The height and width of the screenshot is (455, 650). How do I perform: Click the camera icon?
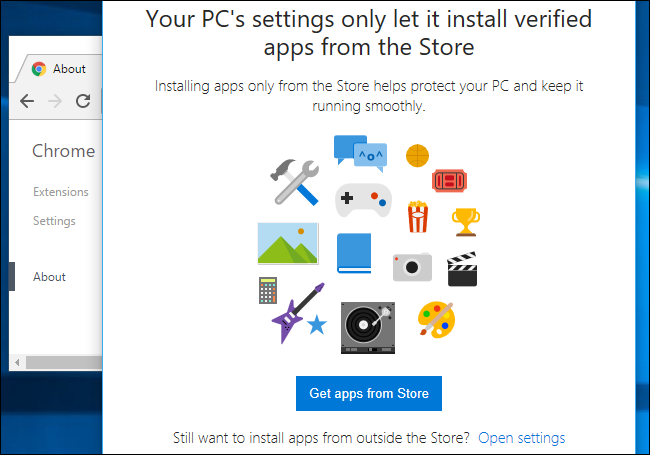(411, 266)
